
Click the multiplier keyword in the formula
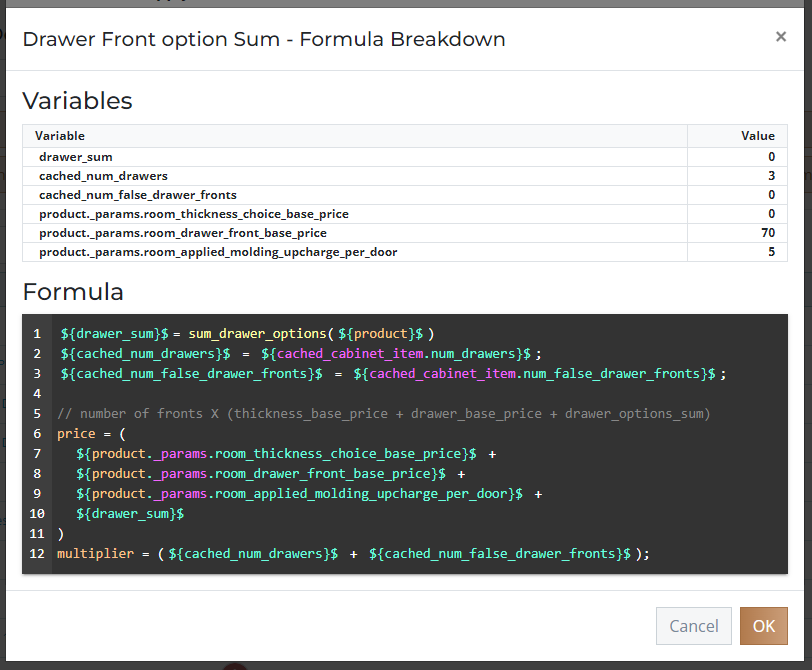95,554
